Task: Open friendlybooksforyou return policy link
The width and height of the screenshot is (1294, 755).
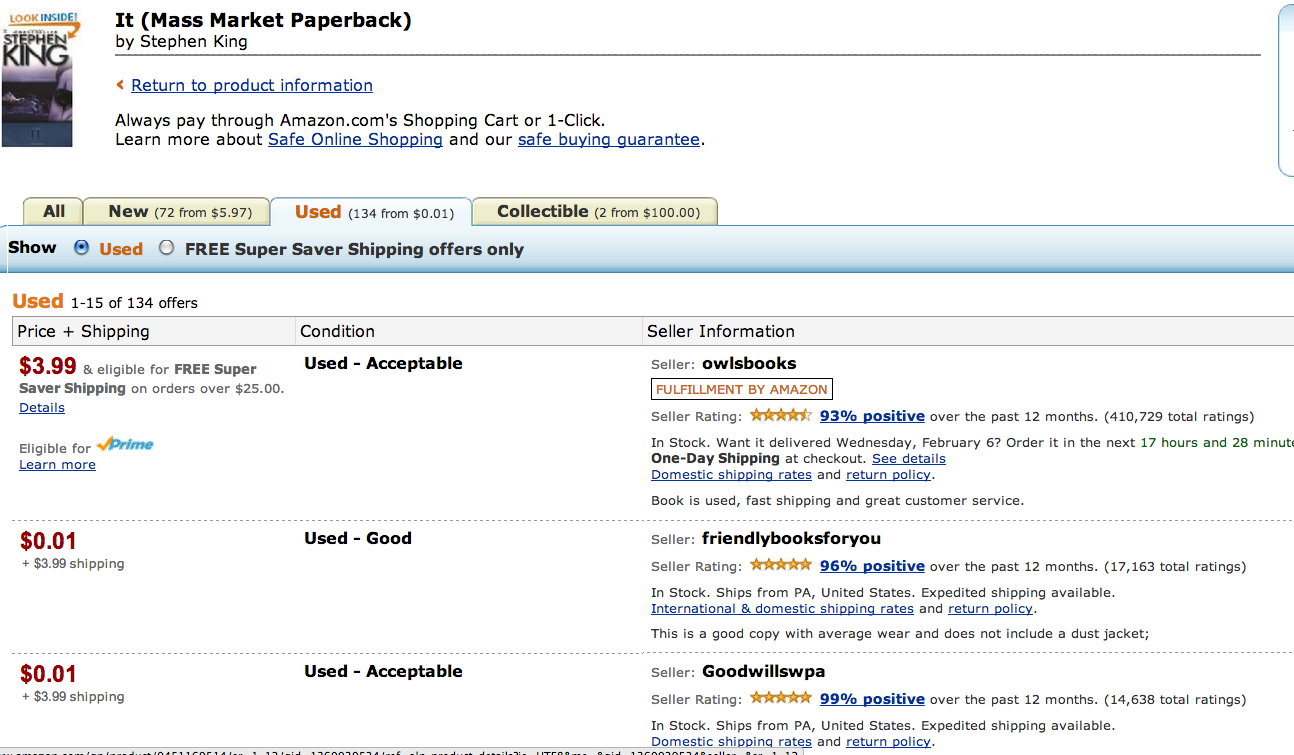Action: pos(991,608)
